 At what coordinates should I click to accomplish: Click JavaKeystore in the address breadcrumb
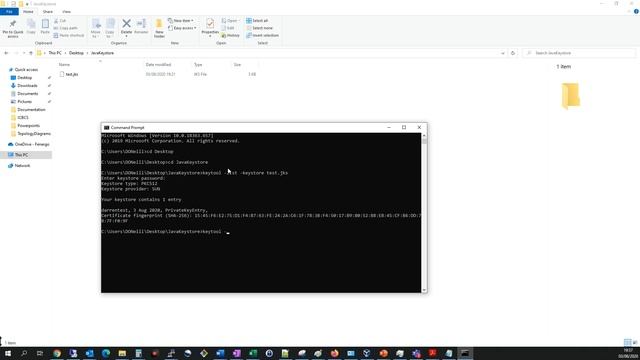click(102, 53)
